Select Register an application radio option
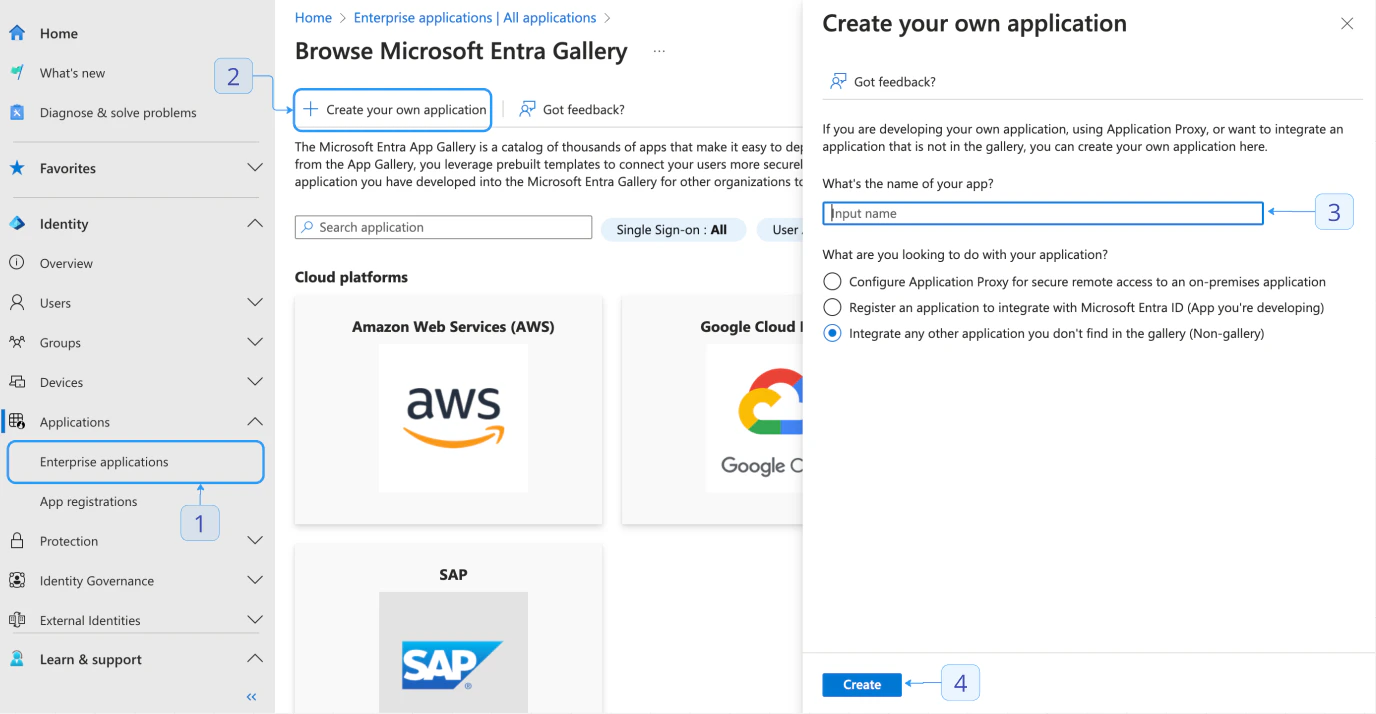Viewport: 1376px width, 714px height. click(x=832, y=307)
